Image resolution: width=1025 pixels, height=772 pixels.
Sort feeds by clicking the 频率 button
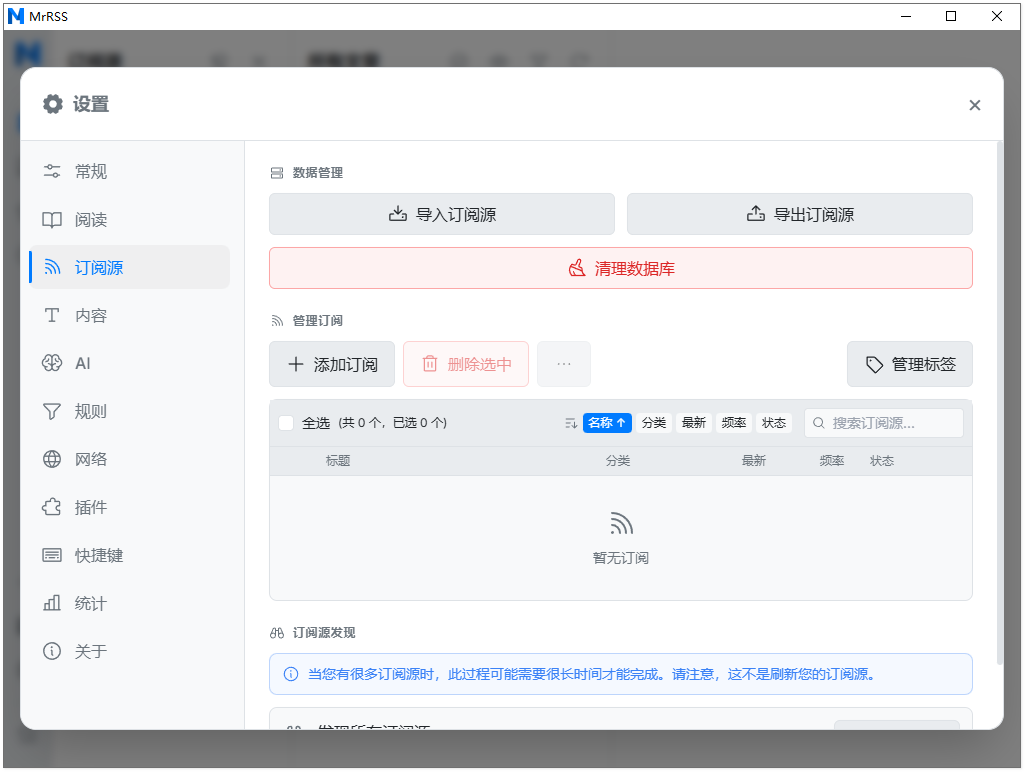[x=733, y=423]
